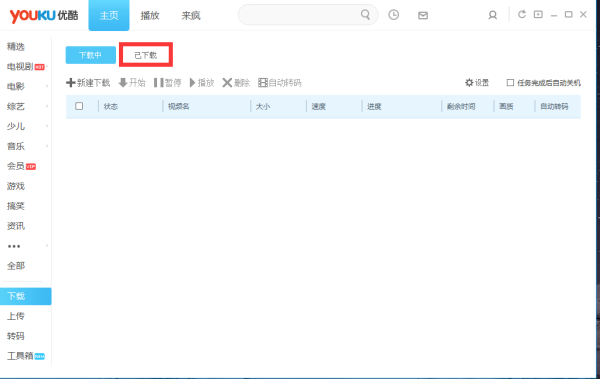The image size is (600, 379).
Task: Toggle select-all checkbox in table header
Action: coord(79,106)
